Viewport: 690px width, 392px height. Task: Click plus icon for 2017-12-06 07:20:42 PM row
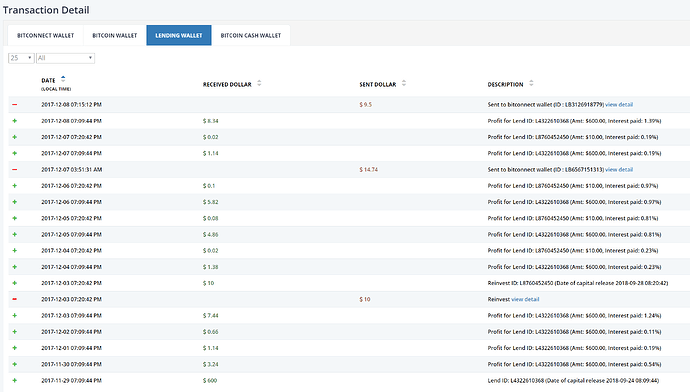tap(15, 186)
